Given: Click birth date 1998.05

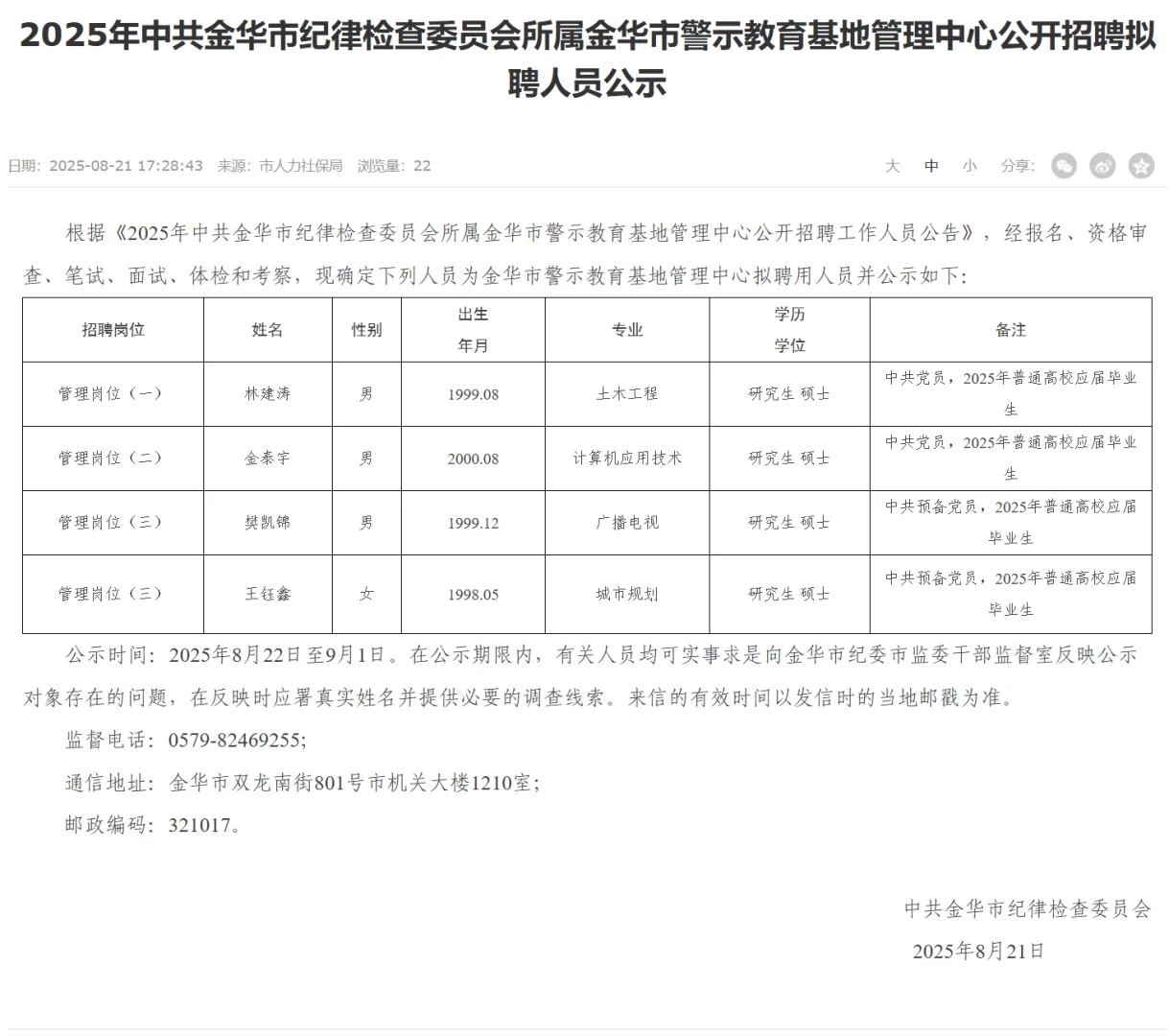Looking at the screenshot, I should 473,595.
